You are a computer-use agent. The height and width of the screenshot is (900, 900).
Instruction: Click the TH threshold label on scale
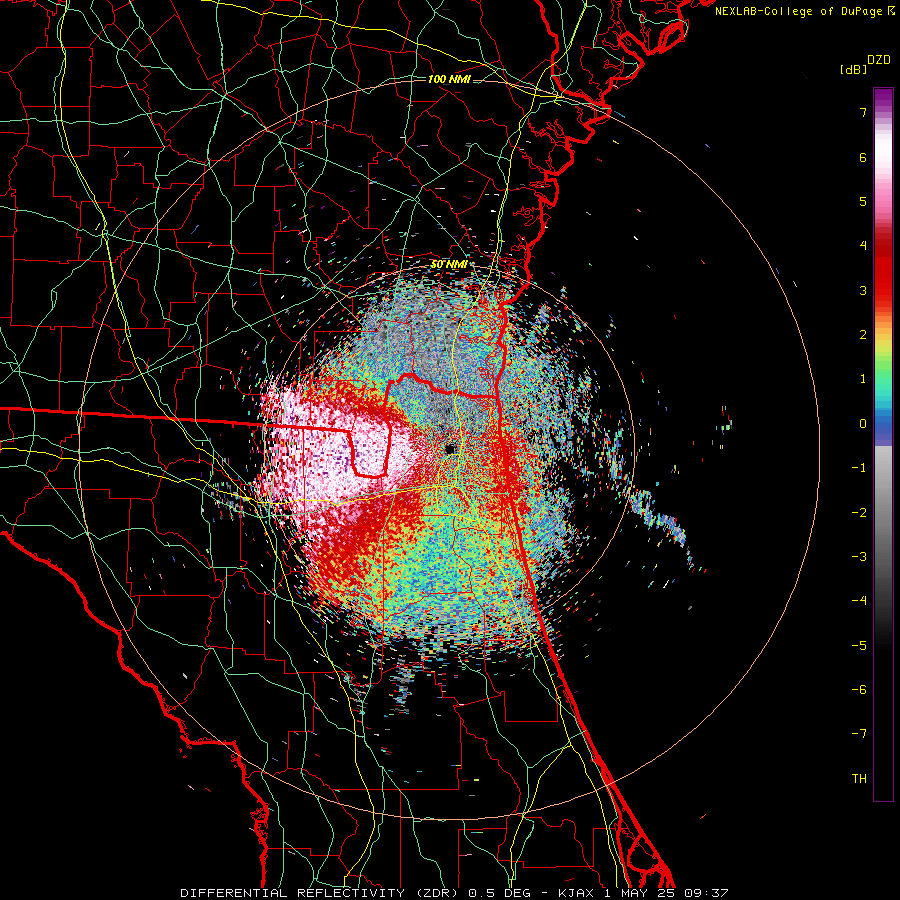click(x=859, y=779)
